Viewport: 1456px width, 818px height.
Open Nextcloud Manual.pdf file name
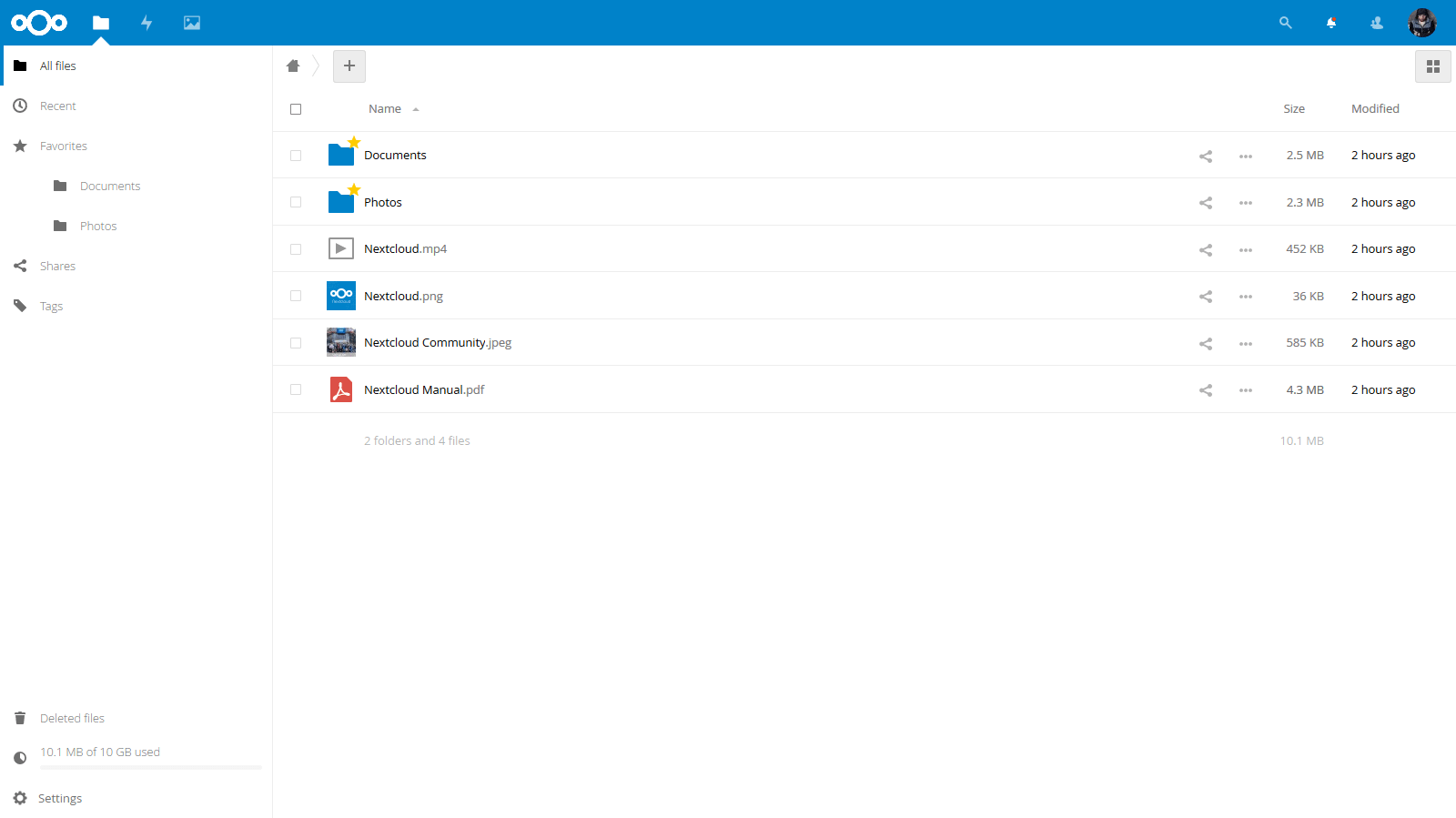[x=424, y=390]
